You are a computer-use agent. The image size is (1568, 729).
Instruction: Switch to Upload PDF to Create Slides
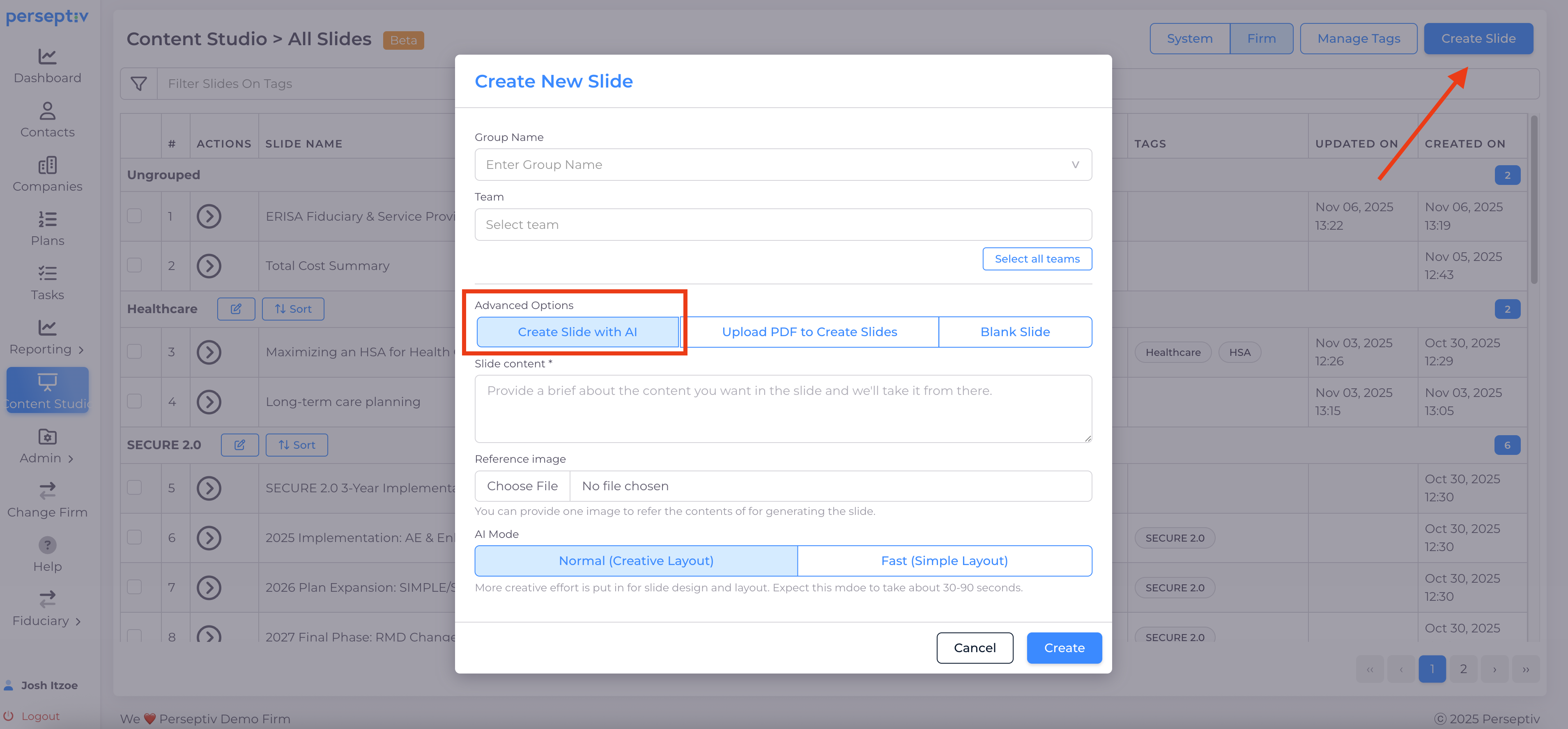809,332
